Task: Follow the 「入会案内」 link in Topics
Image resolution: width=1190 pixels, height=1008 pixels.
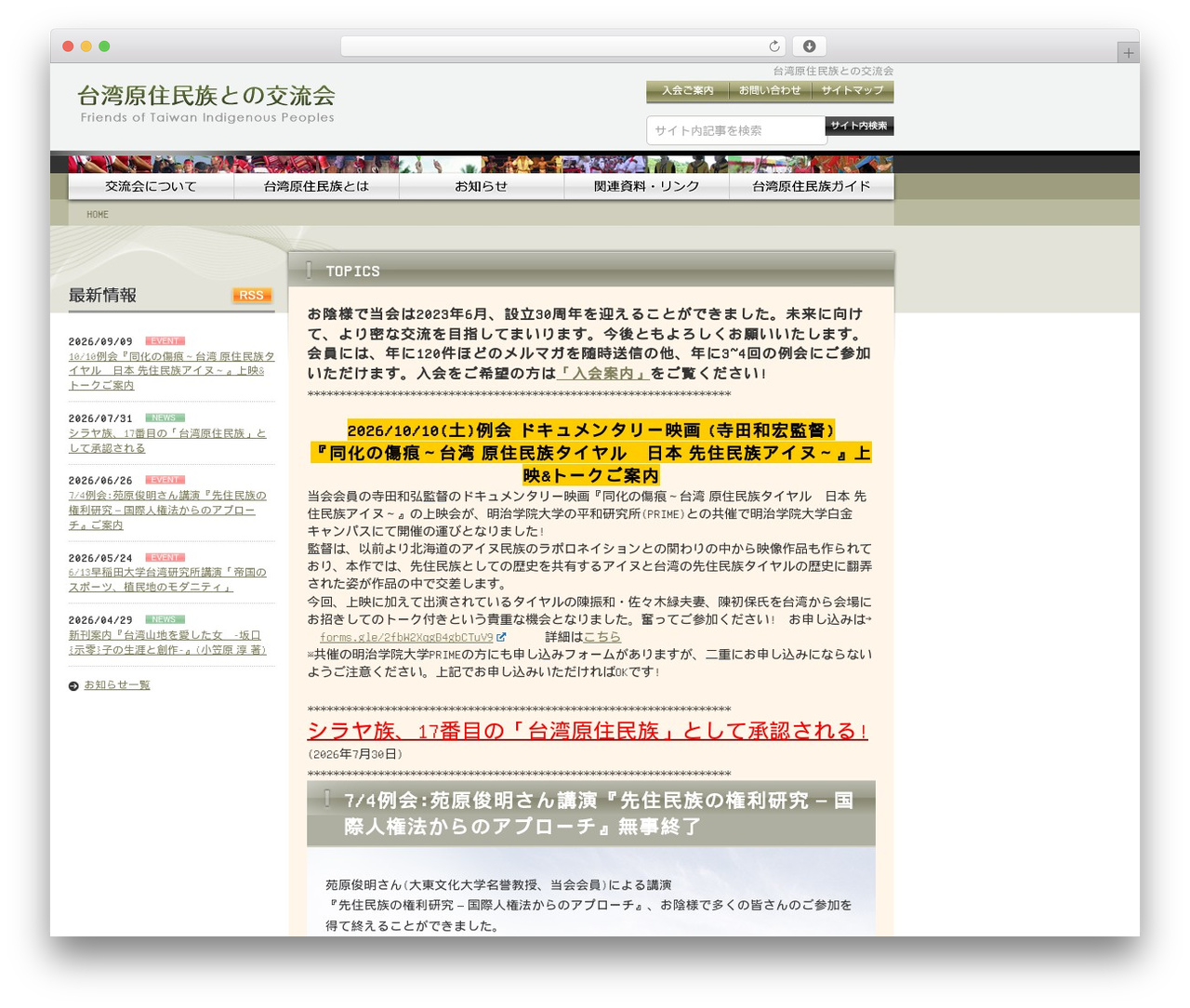Action: 602,373
